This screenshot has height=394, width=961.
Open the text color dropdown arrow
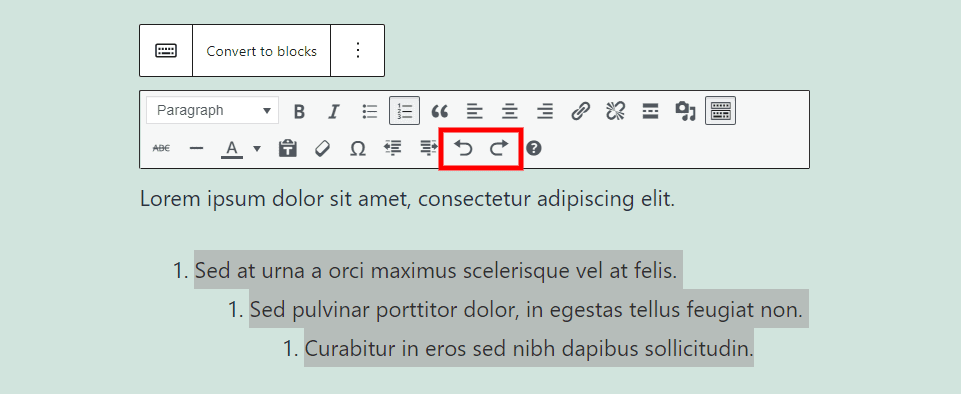[x=257, y=148]
